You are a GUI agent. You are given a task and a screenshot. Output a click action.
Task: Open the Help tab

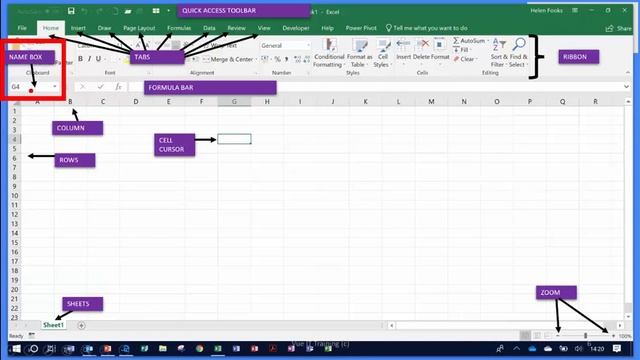327,28
